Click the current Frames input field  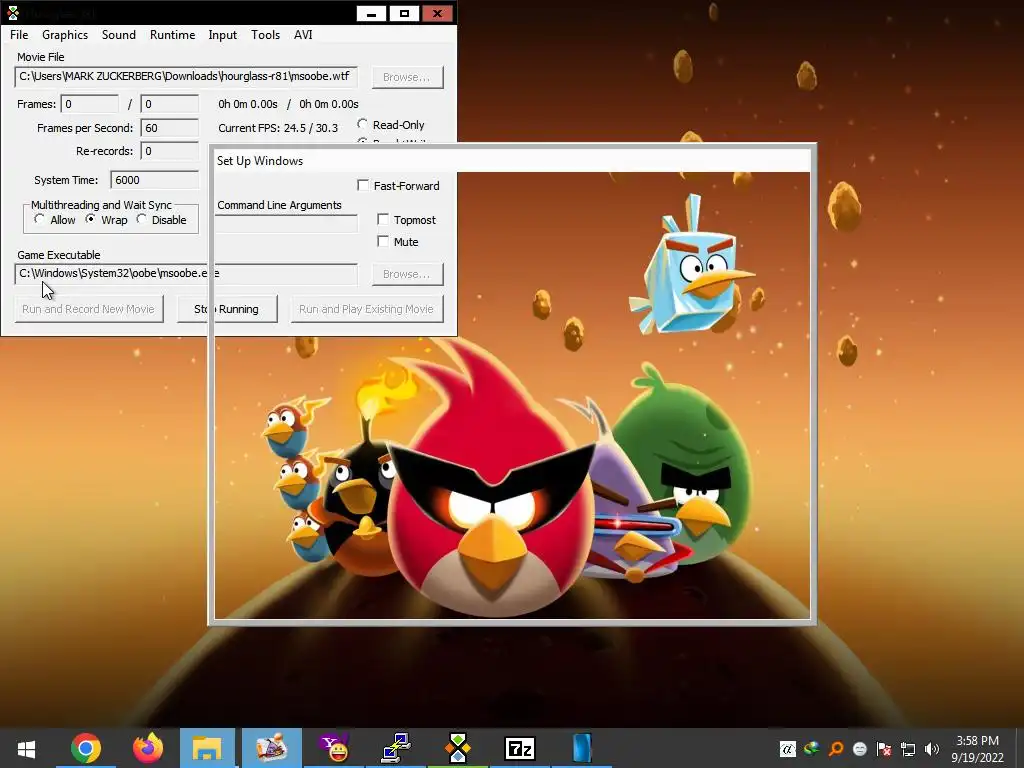point(90,104)
